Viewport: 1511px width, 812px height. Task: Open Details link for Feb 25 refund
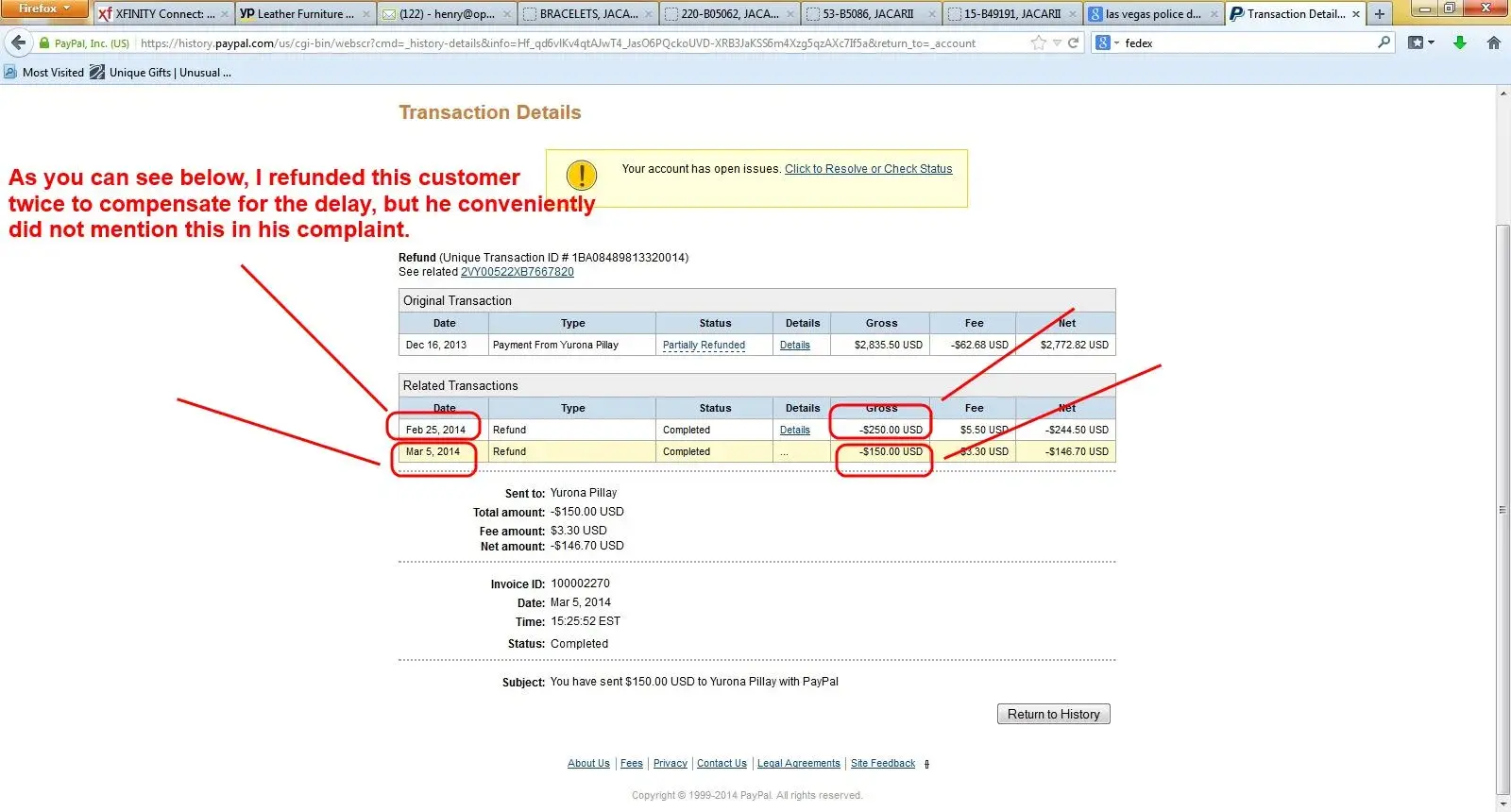tap(794, 431)
